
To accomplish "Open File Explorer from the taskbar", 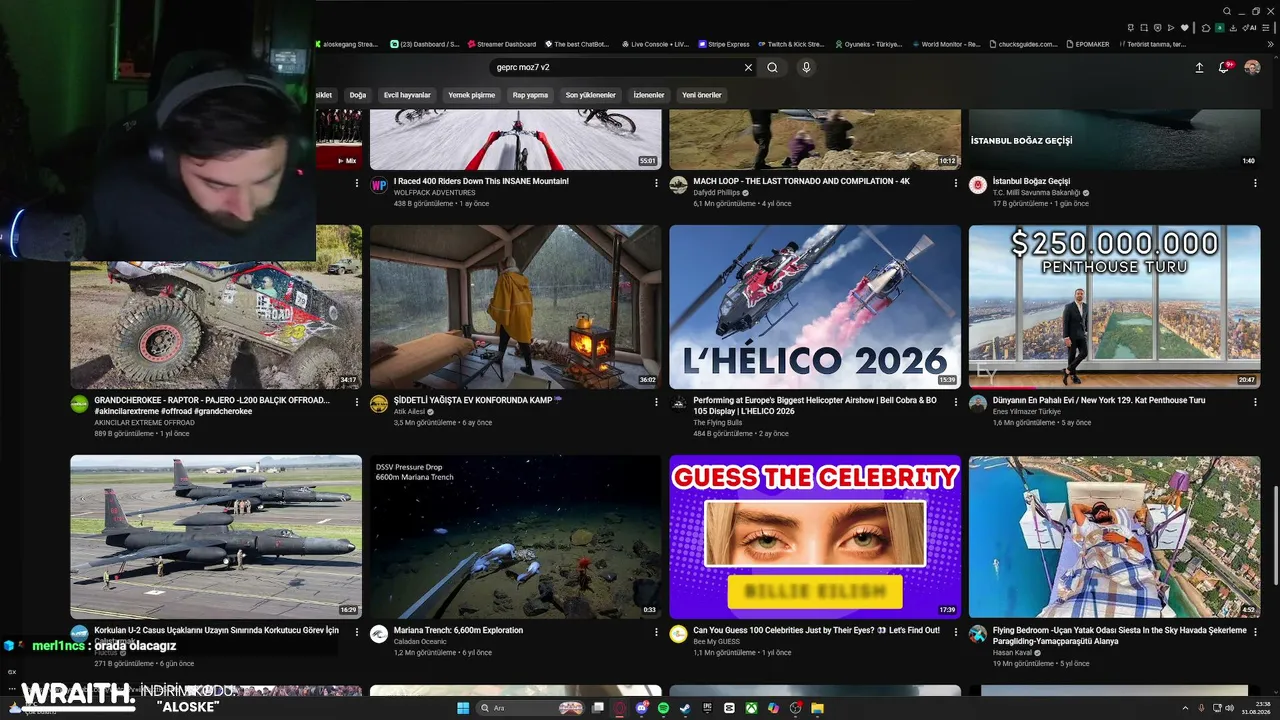I will (x=817, y=708).
